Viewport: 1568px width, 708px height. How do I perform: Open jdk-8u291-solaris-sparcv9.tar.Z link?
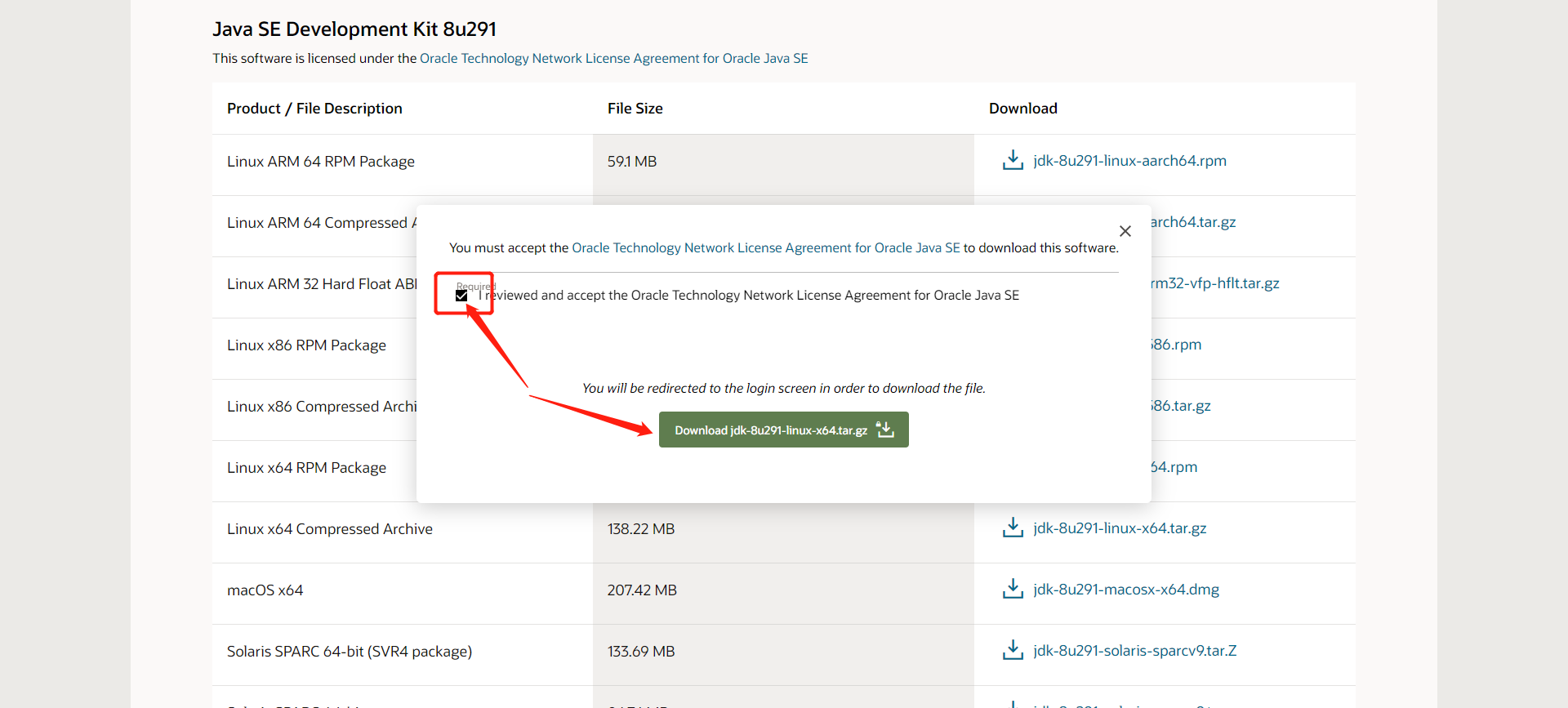[1135, 651]
